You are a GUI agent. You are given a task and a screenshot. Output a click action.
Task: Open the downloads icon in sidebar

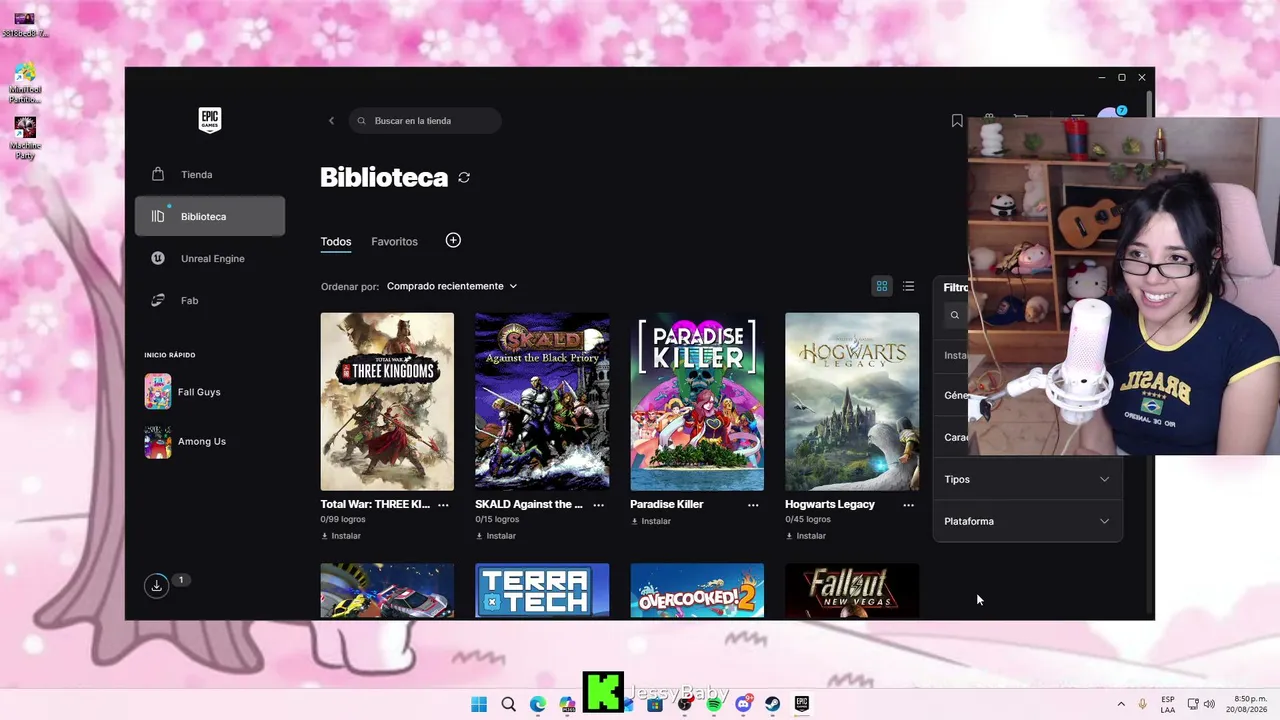[156, 586]
